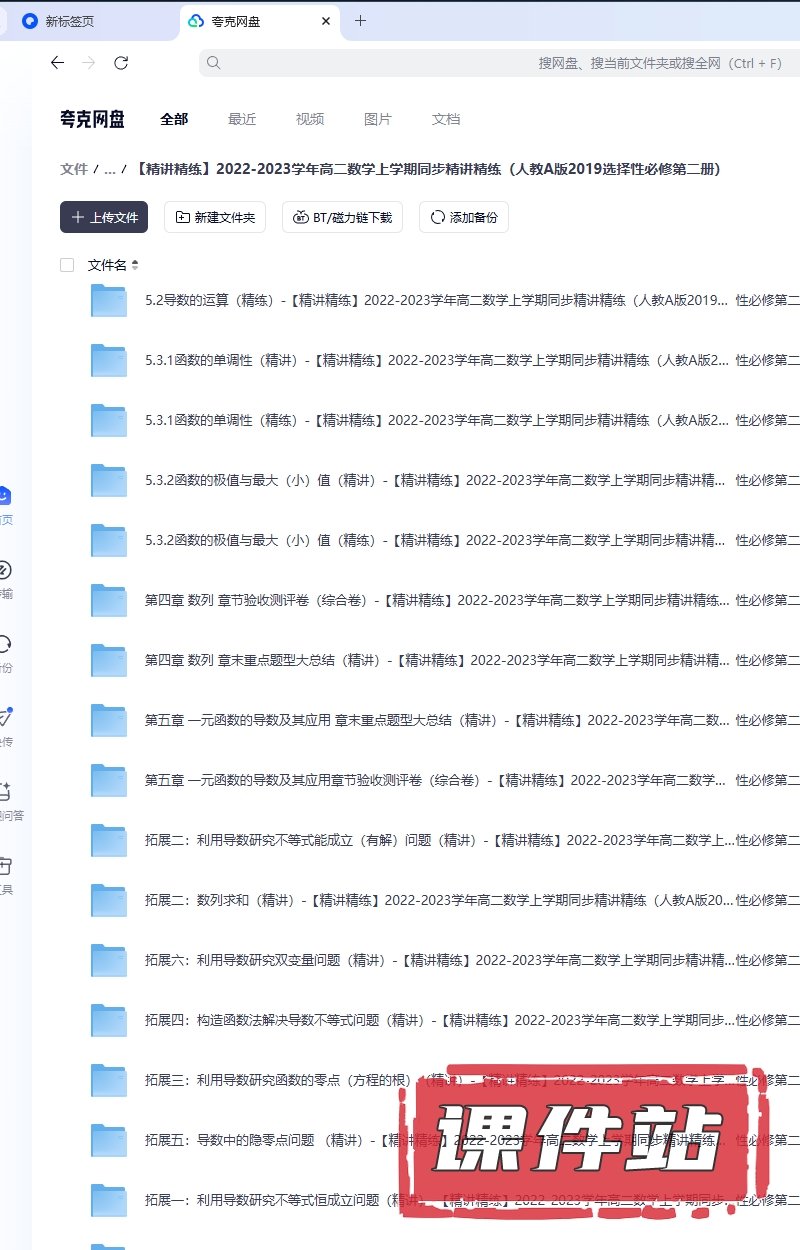This screenshot has width=800, height=1250.
Task: Click the 新建文件夹 button
Action: (x=215, y=217)
